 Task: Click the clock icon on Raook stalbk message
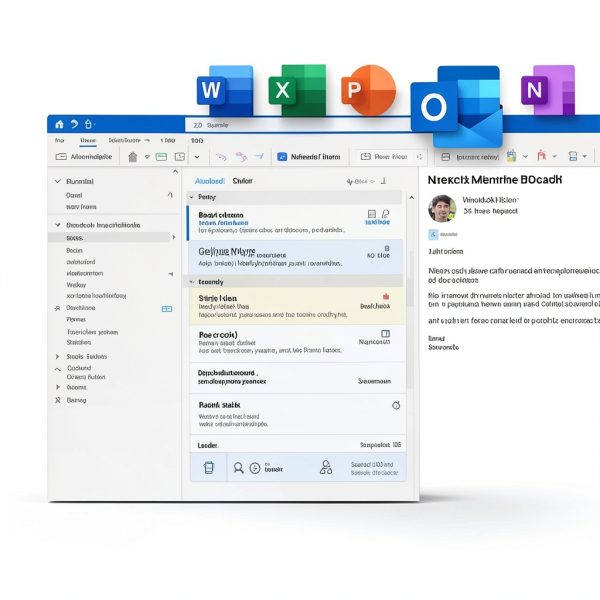396,405
